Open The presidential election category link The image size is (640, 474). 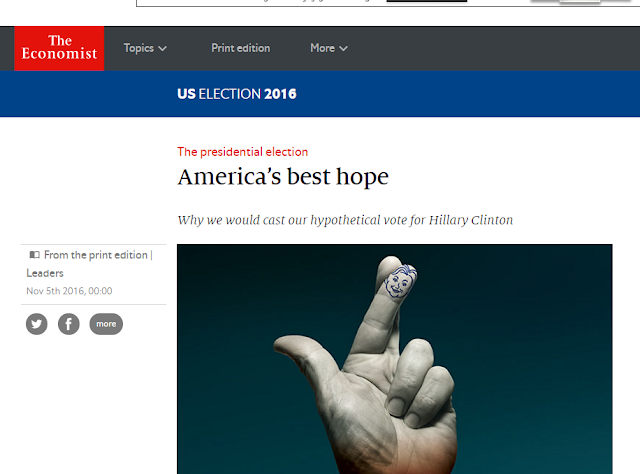(x=242, y=152)
